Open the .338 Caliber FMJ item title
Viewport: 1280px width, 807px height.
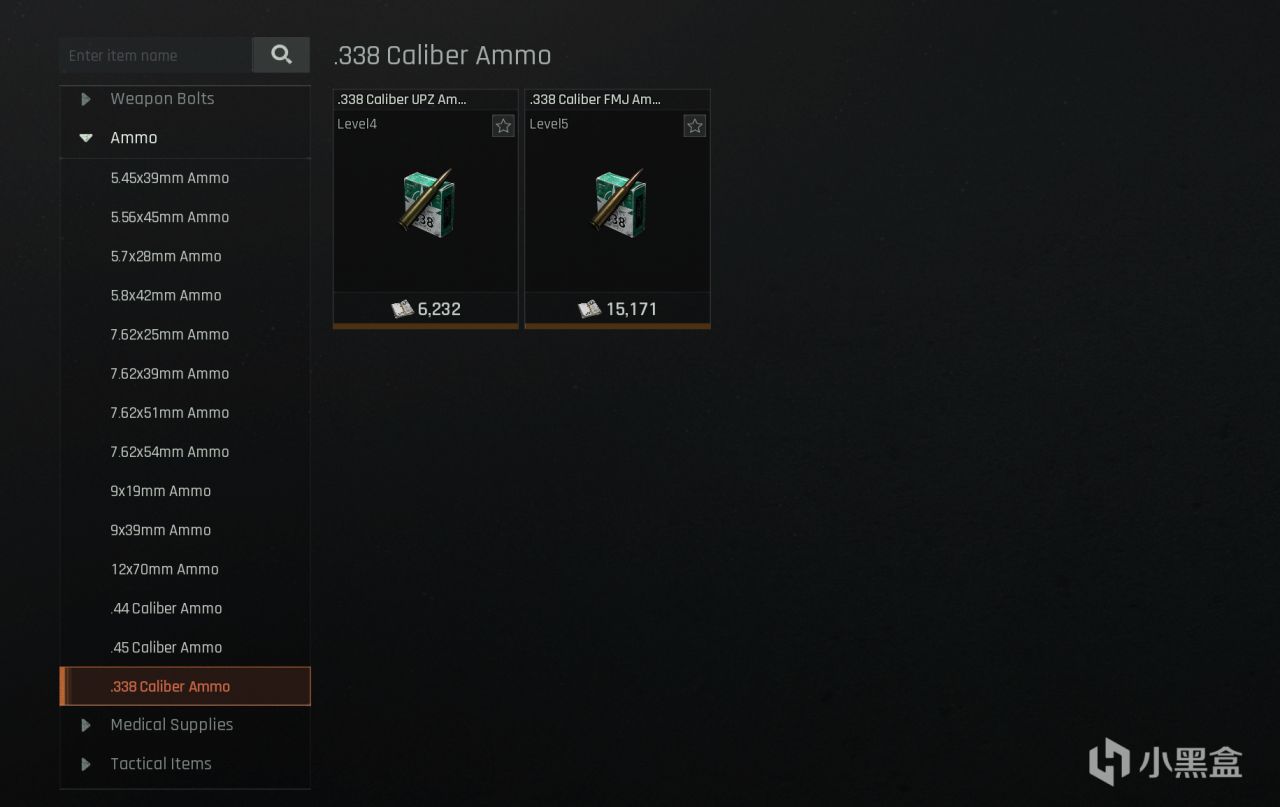595,99
